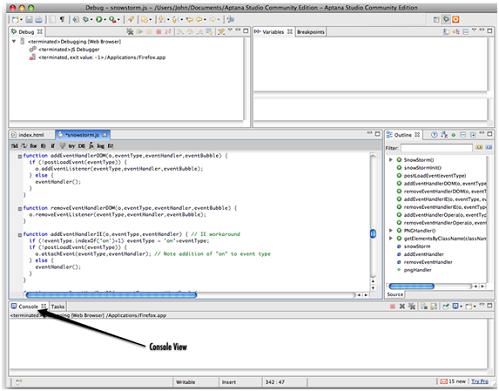Click Remove All Terminated Launches in Debug view
The width and height of the screenshot is (499, 391).
point(130,32)
